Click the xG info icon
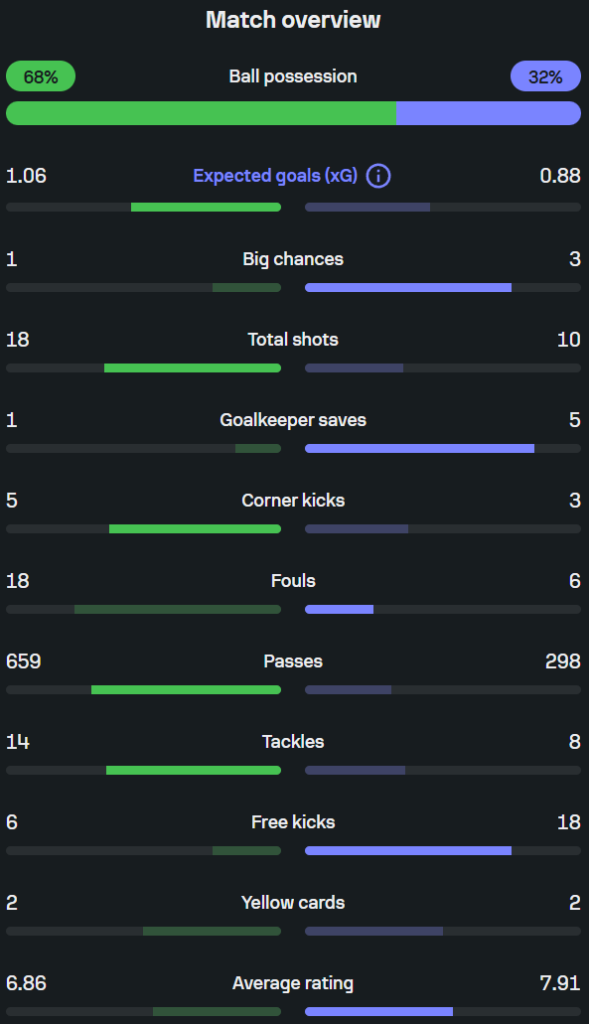This screenshot has height=1024, width=589. tap(378, 176)
